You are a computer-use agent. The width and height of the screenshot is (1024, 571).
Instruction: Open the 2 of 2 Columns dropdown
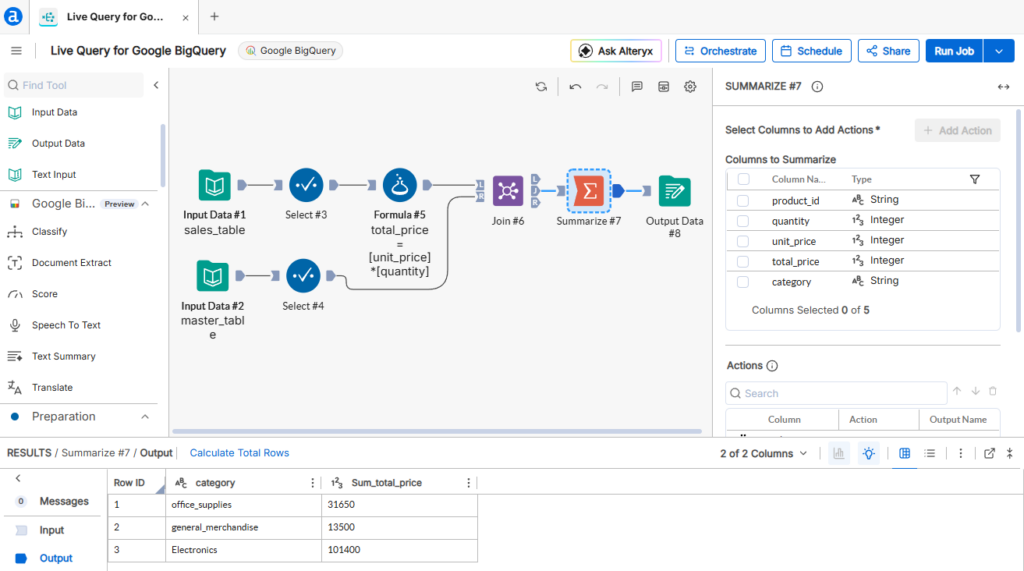(763, 453)
